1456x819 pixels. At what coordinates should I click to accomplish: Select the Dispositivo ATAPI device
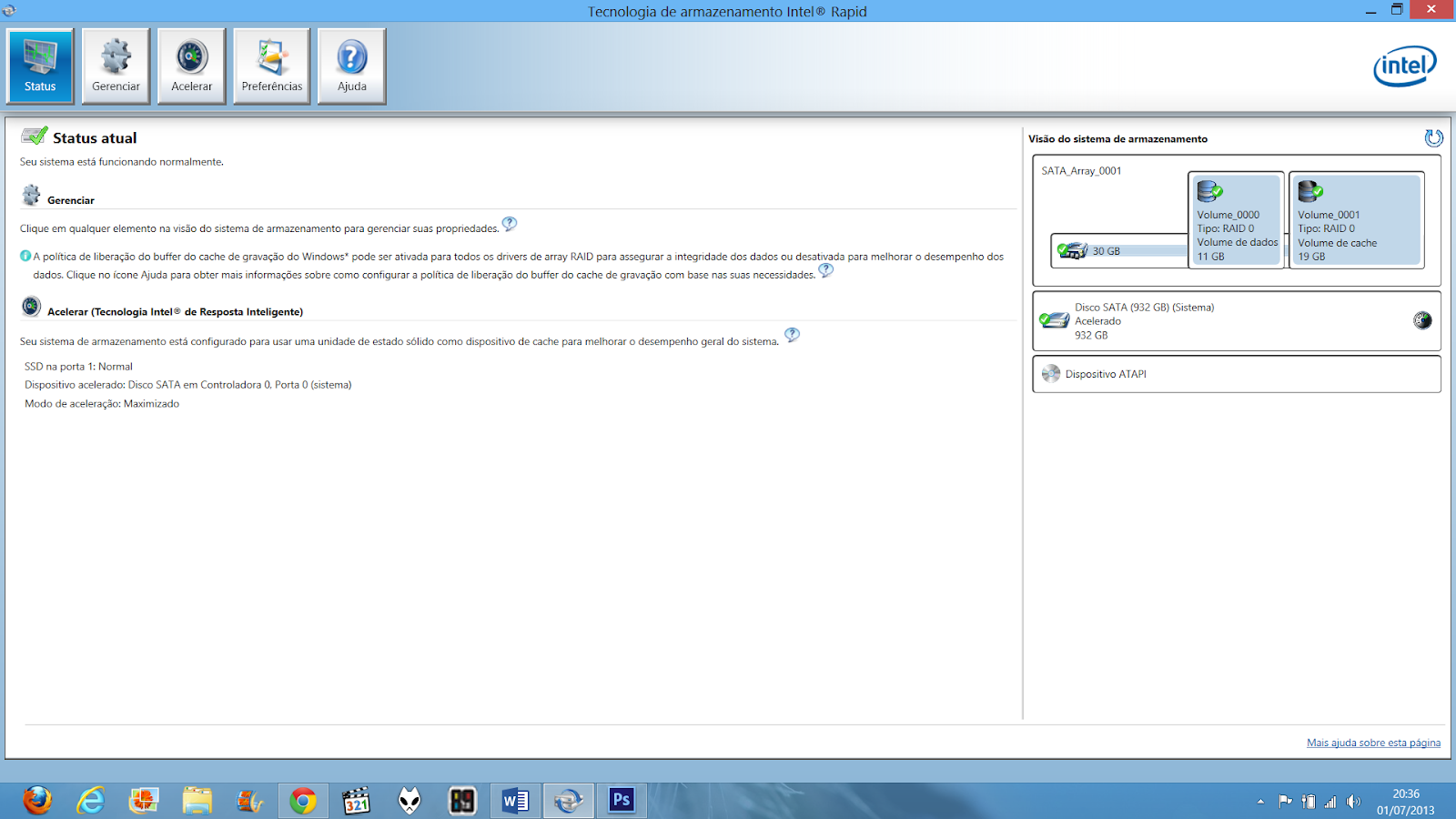point(1236,374)
